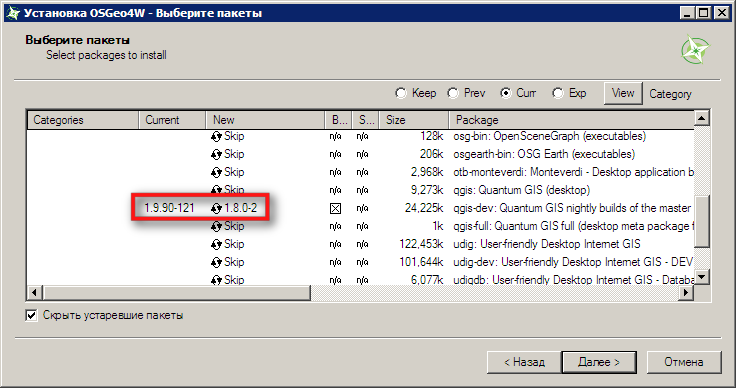Cycle the version icon for qgis-dev 1.8.0-2
Image resolution: width=736 pixels, height=388 pixels.
216,208
